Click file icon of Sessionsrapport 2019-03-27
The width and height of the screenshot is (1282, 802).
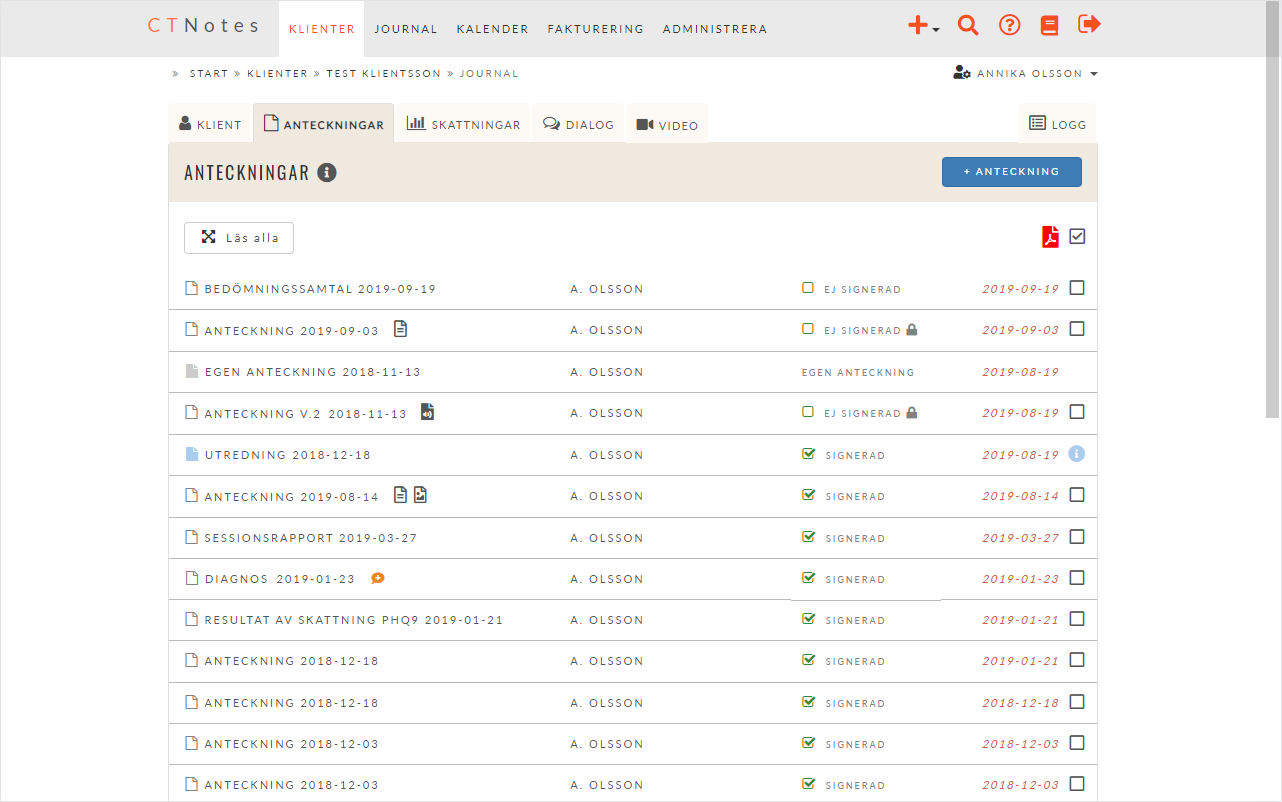click(192, 537)
